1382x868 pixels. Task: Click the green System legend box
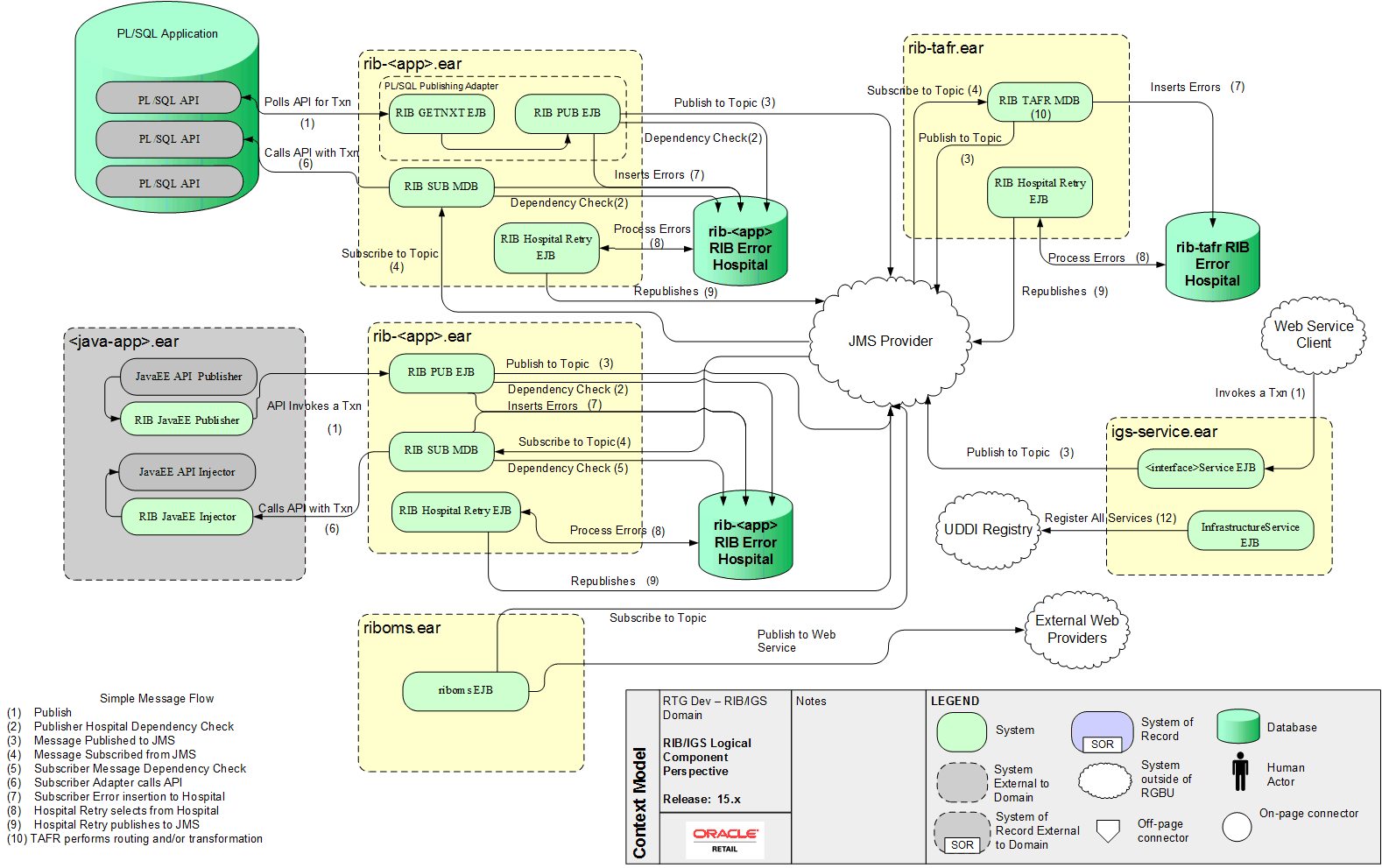tap(962, 732)
